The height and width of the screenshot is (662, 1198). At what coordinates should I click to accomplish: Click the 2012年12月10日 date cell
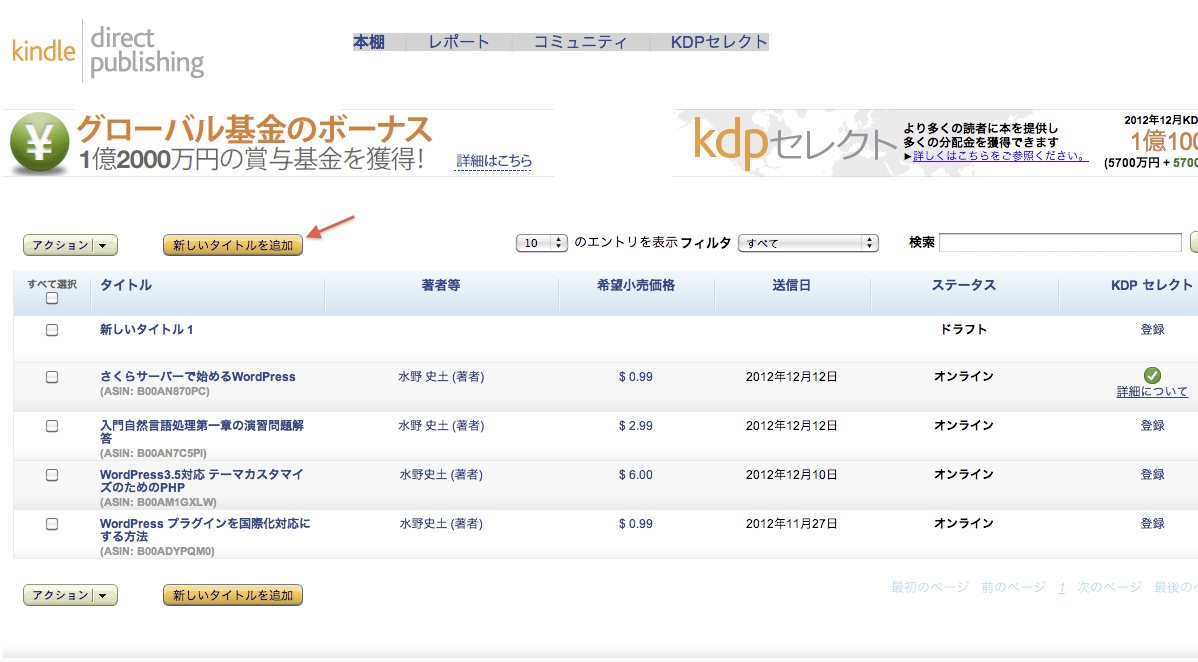point(792,475)
